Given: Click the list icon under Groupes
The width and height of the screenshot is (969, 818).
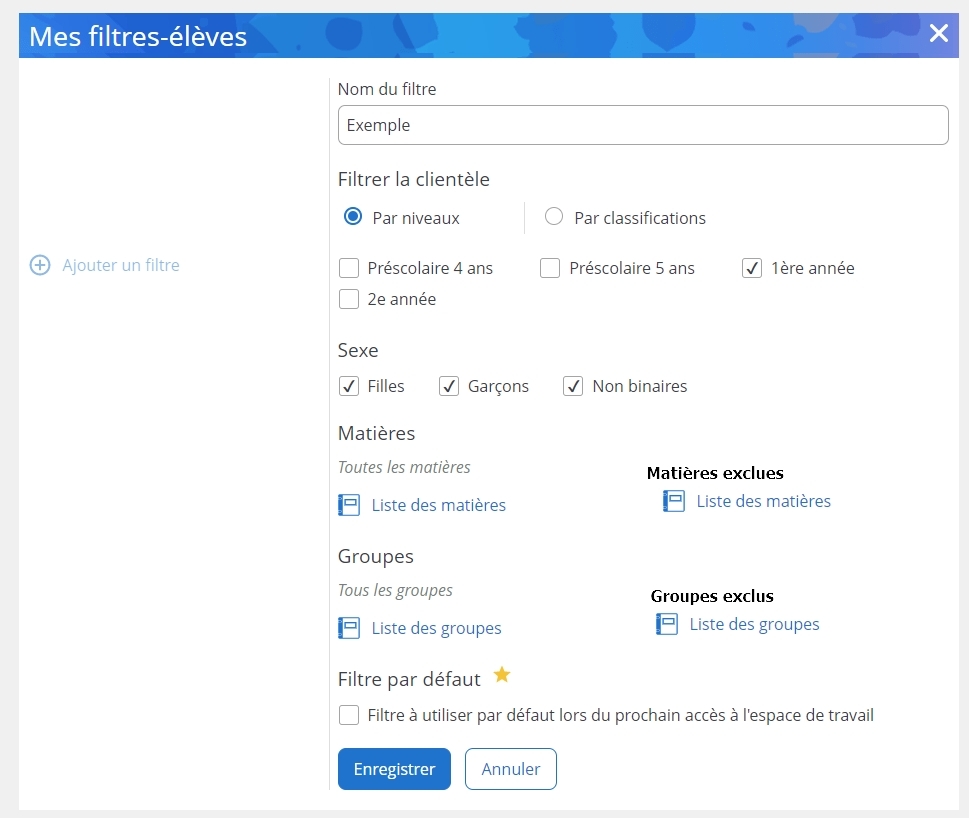Looking at the screenshot, I should pos(349,628).
